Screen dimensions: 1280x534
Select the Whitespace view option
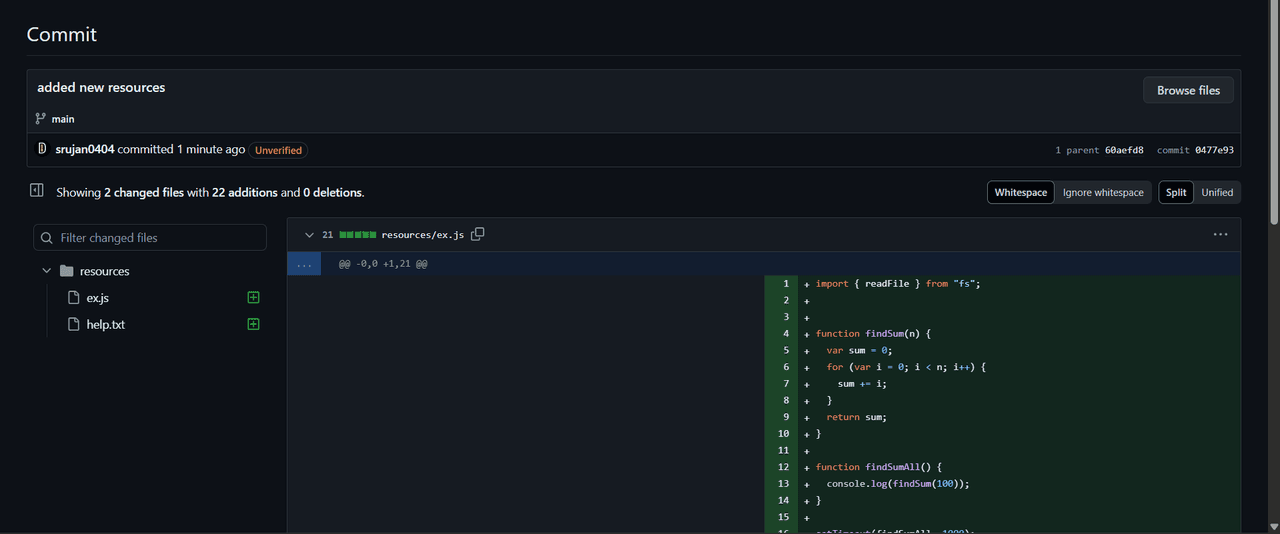pos(1020,192)
